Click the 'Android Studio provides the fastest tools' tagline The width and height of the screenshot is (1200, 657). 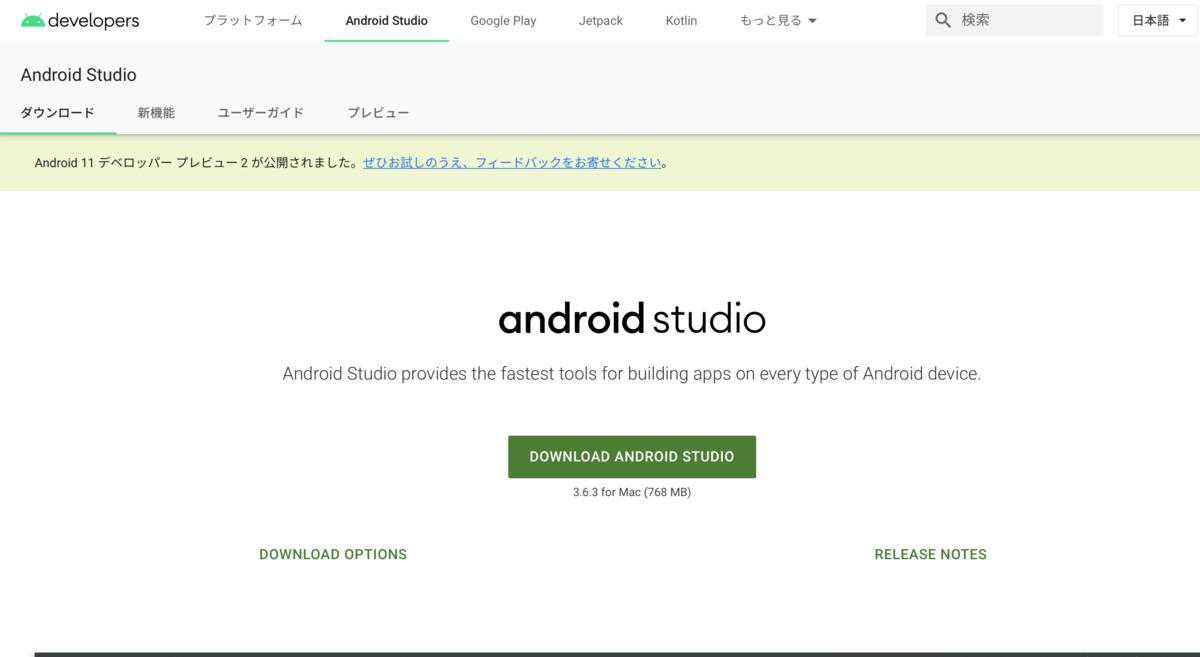coord(632,374)
